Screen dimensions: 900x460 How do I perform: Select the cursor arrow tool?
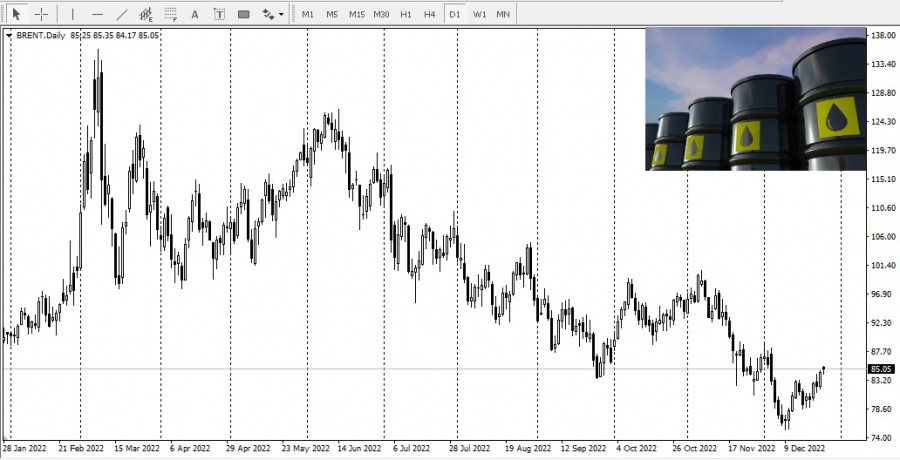coord(15,14)
